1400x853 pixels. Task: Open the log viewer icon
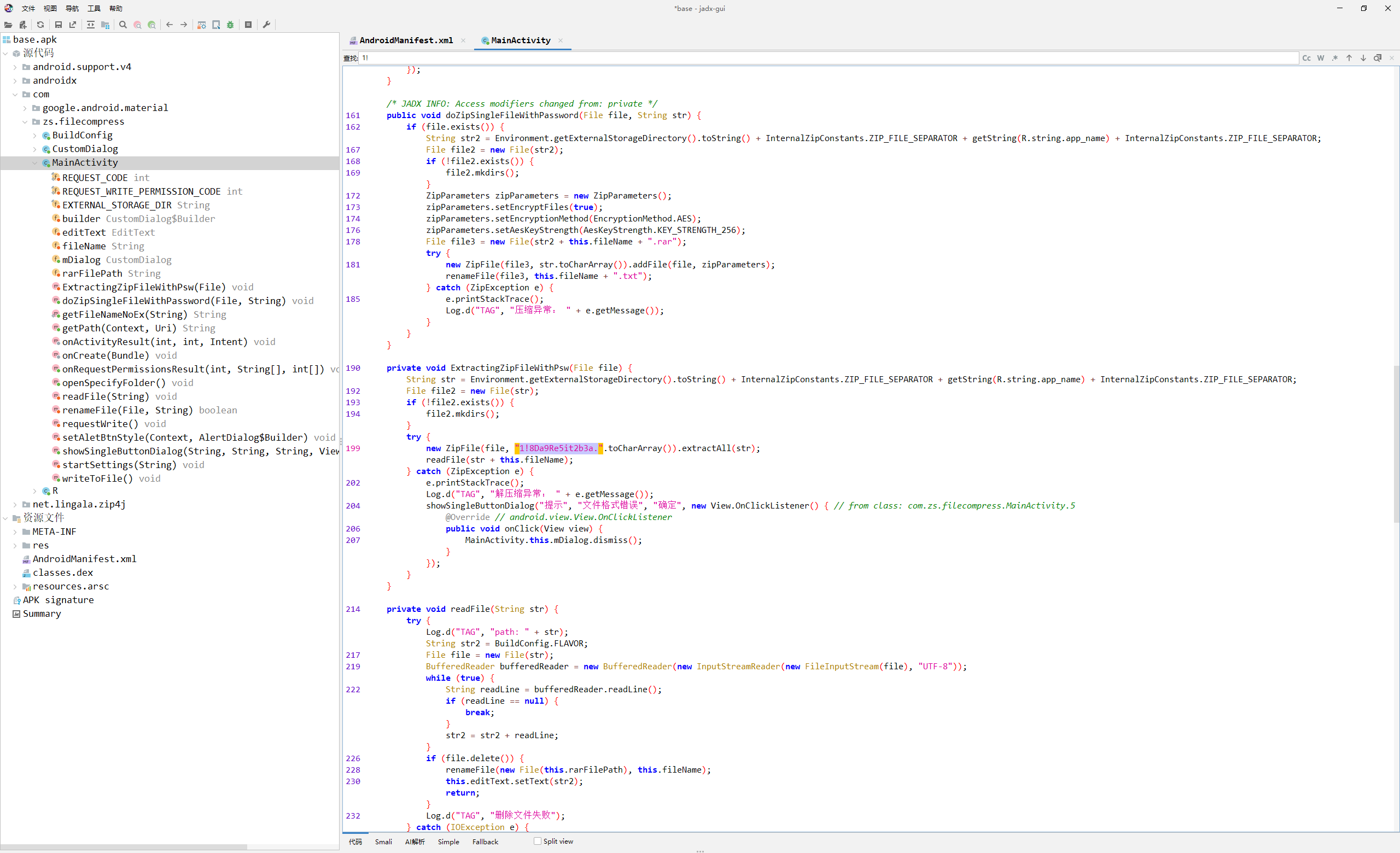click(x=248, y=25)
